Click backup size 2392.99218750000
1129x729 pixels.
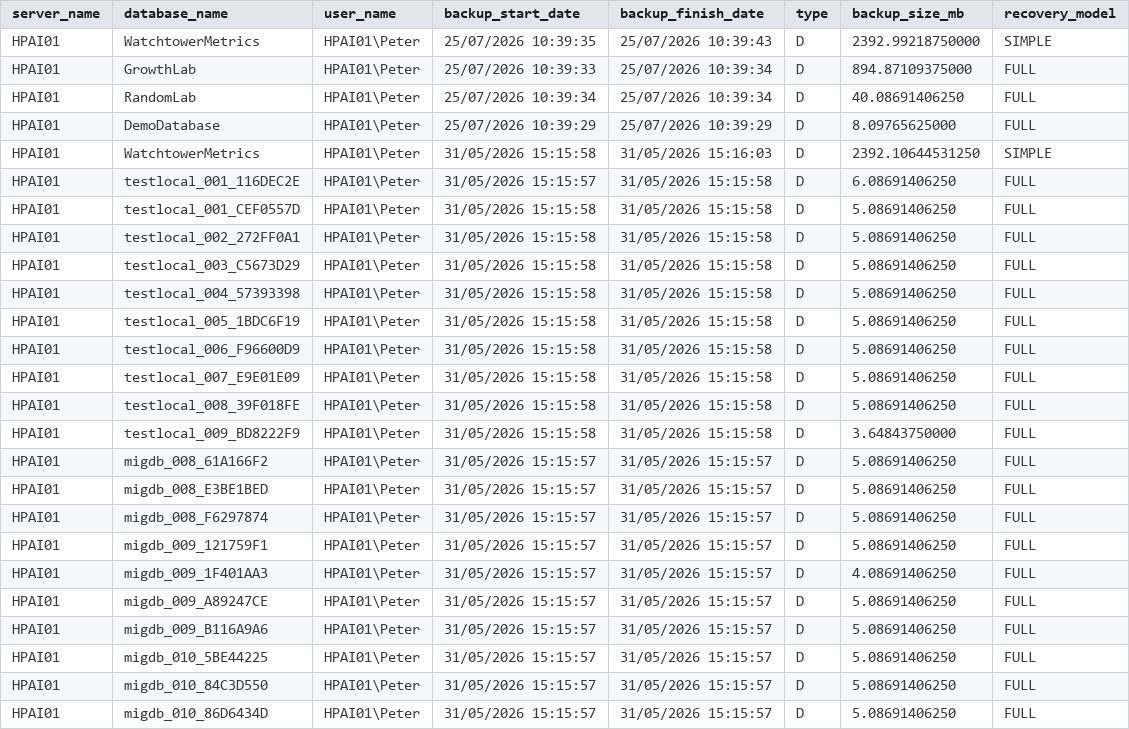(x=917, y=42)
